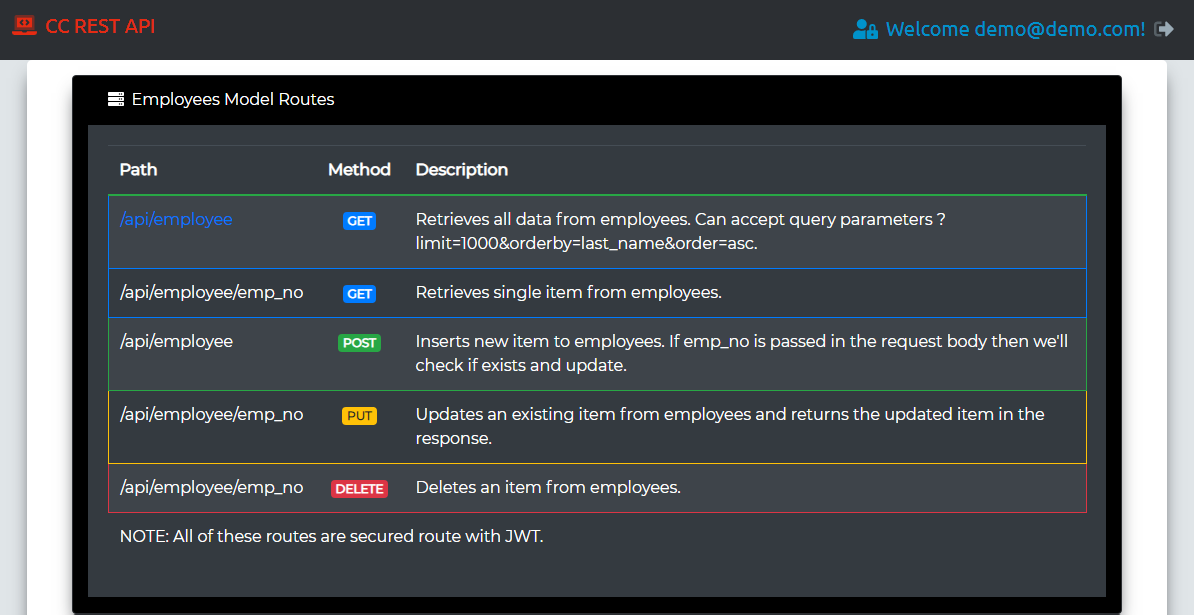Viewport: 1194px width, 615px height.
Task: Select the /api/employee/emp_no path in the DELETE row
Action: tap(211, 487)
